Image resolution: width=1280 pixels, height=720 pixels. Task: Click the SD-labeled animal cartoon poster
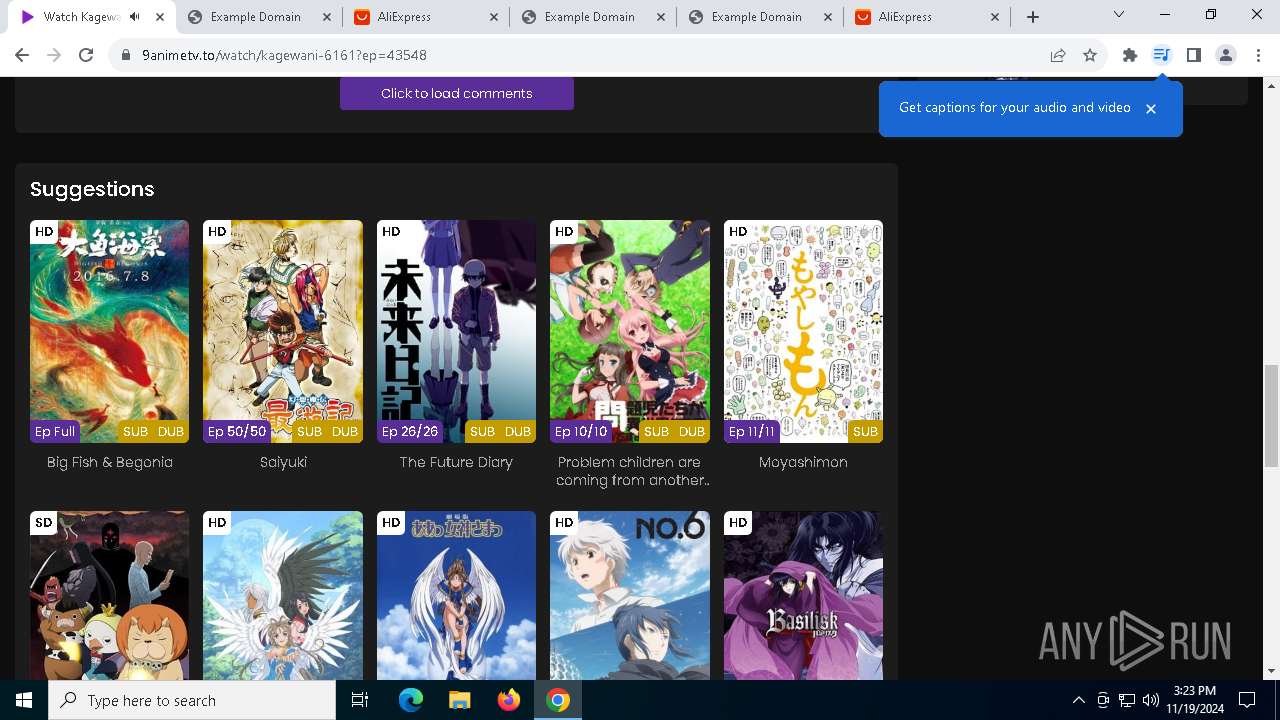pos(110,596)
